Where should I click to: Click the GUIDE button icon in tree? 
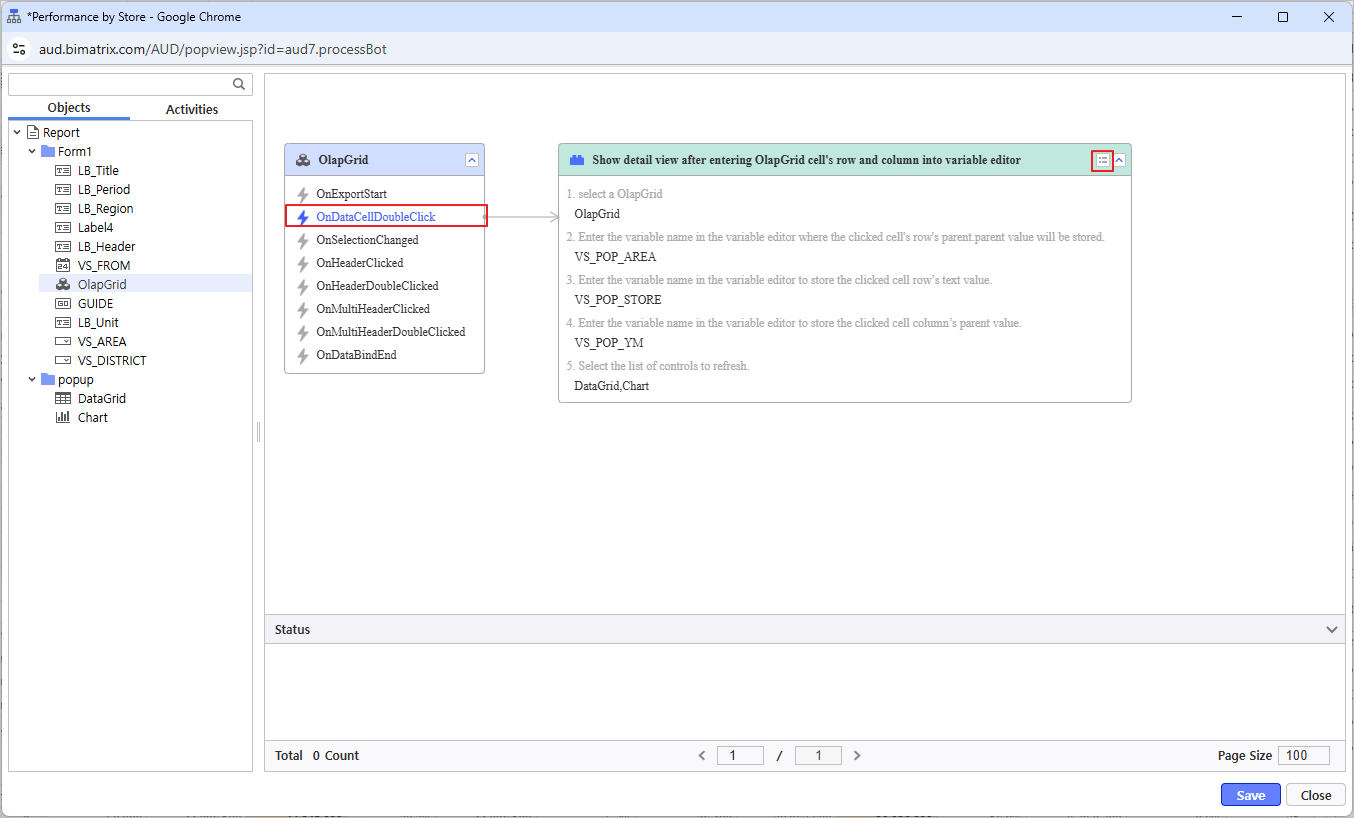[62, 304]
